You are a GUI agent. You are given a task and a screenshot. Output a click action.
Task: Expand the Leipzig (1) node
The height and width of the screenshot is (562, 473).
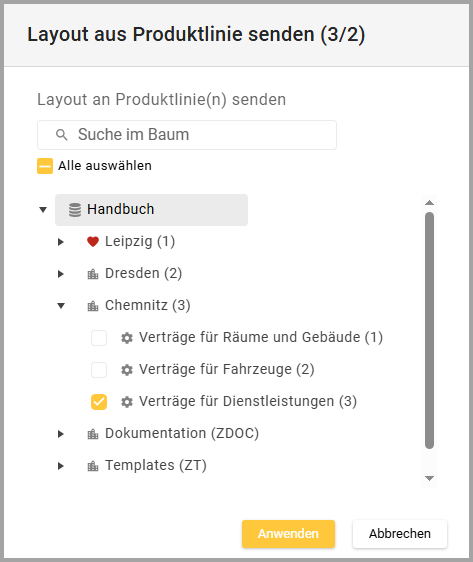61,242
